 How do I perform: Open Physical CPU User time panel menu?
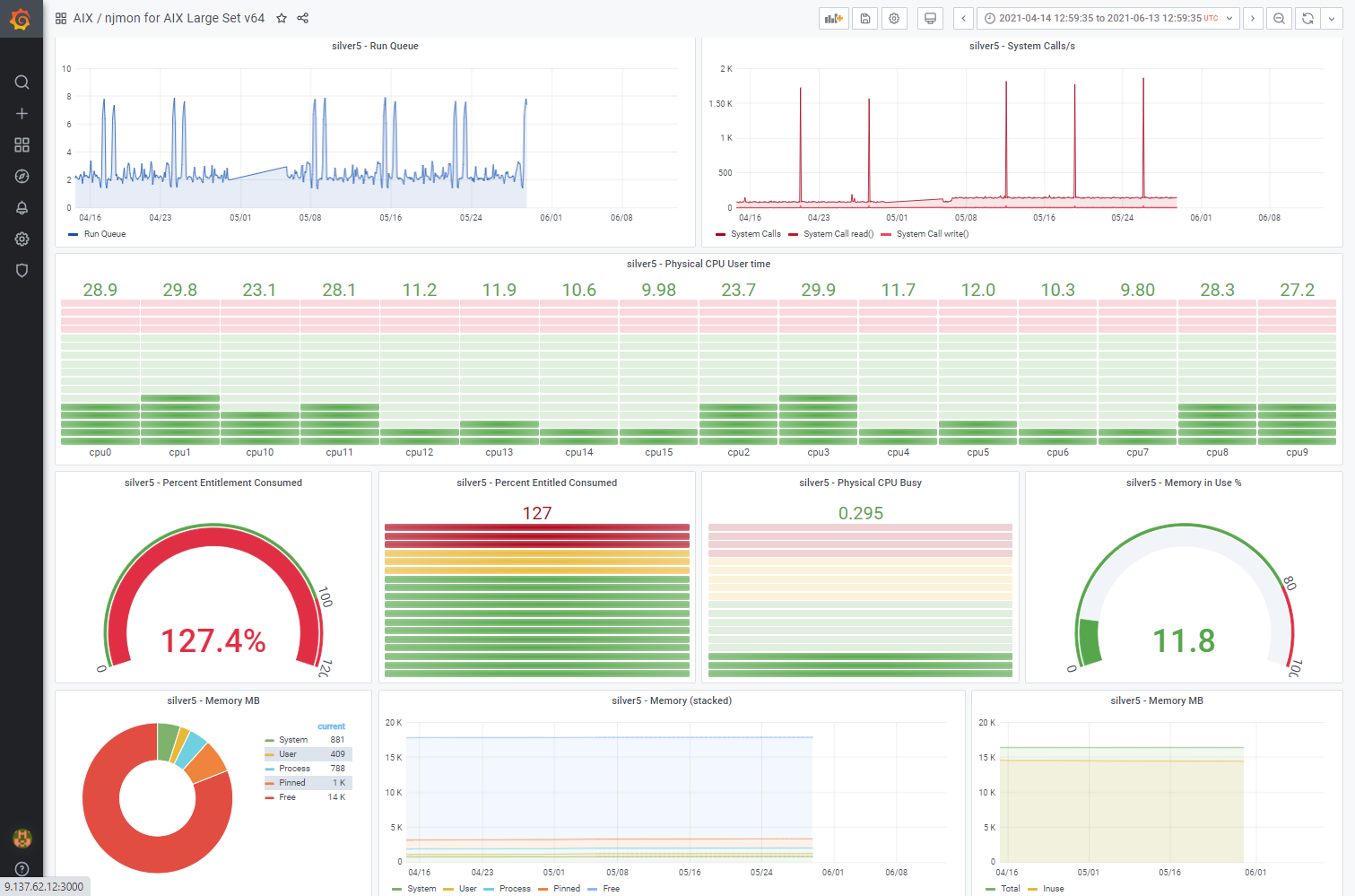point(699,264)
